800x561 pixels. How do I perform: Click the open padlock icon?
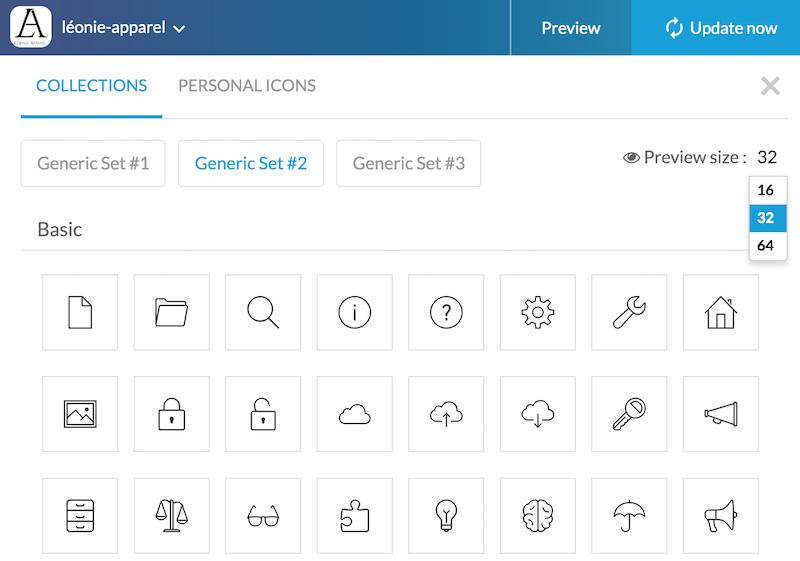click(263, 414)
